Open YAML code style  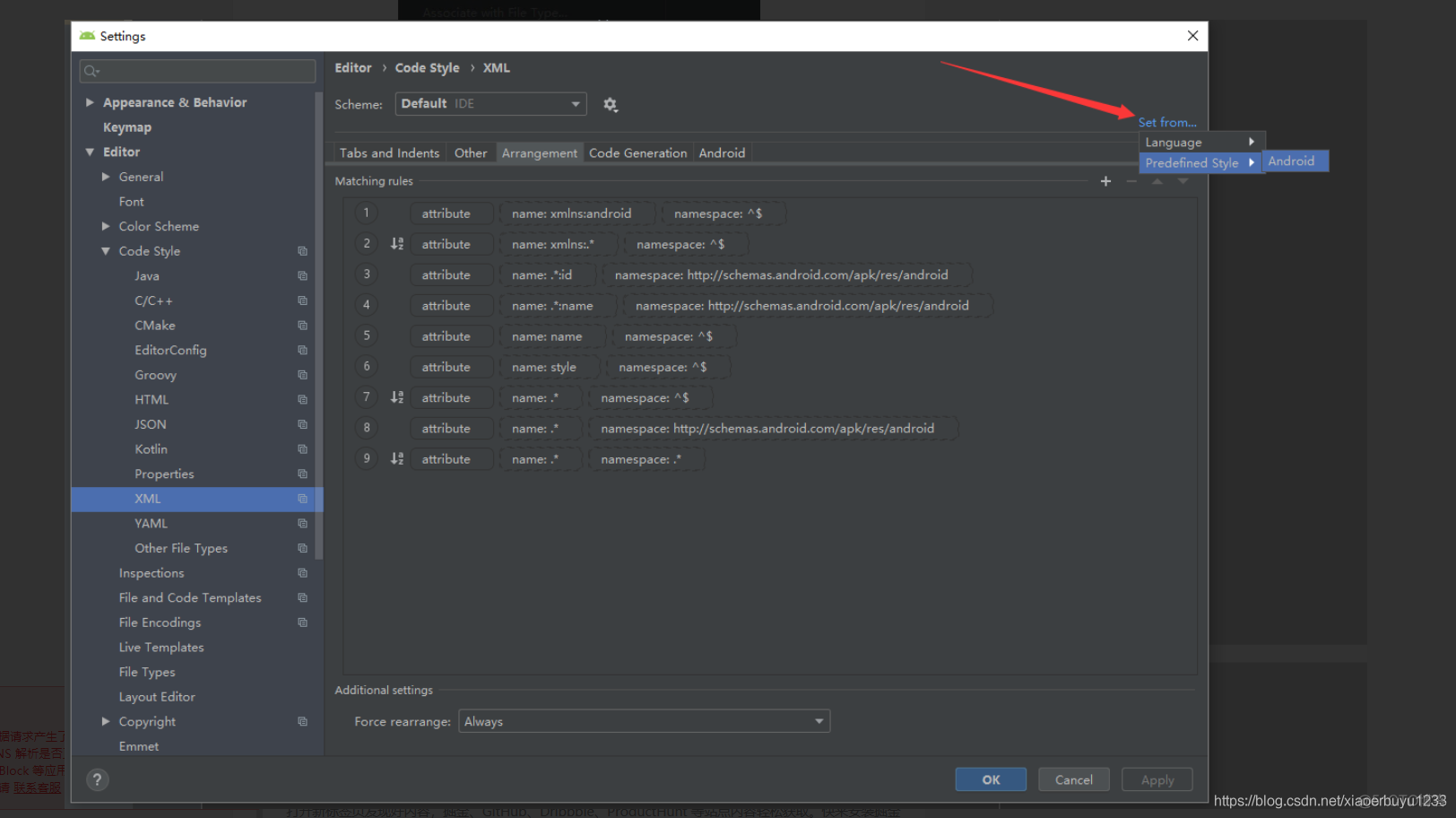coord(151,524)
